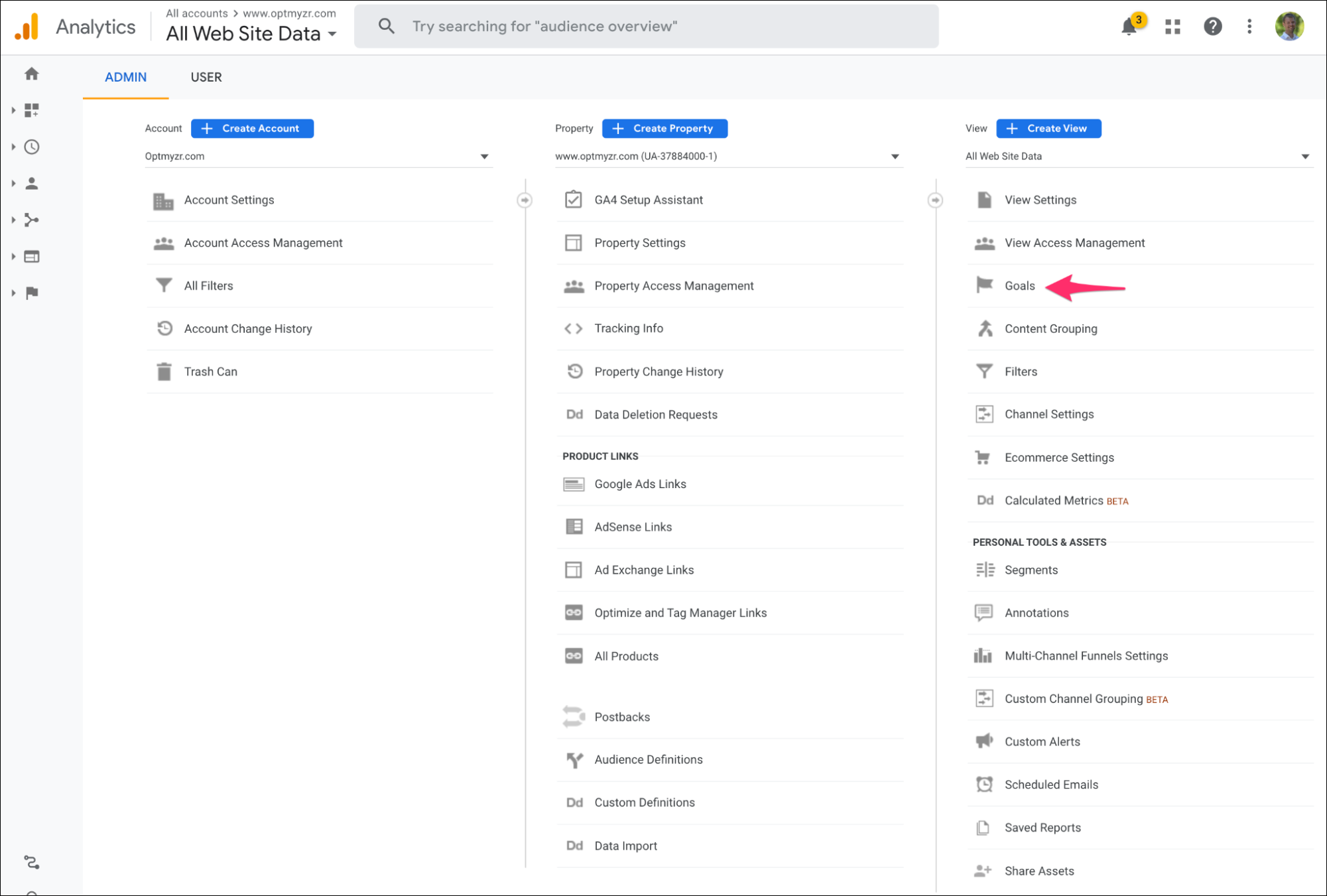
Task: Open the All Web Site Data view selector
Action: tap(251, 33)
